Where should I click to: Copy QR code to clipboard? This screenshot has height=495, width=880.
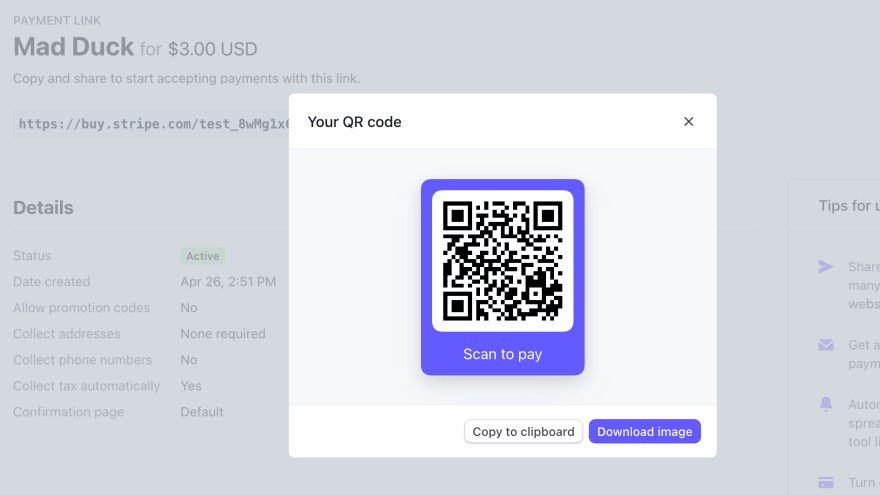[523, 431]
